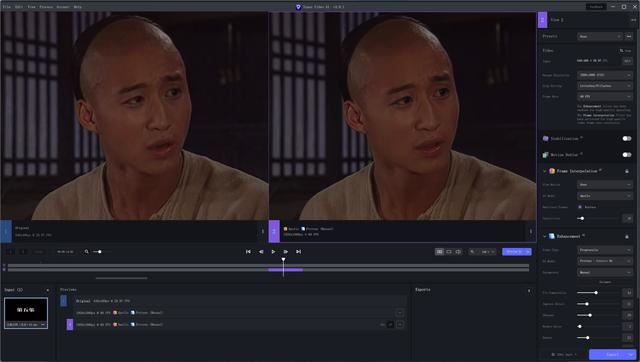Open the Help menu
640x362 pixels.
pyautogui.click(x=78, y=7)
